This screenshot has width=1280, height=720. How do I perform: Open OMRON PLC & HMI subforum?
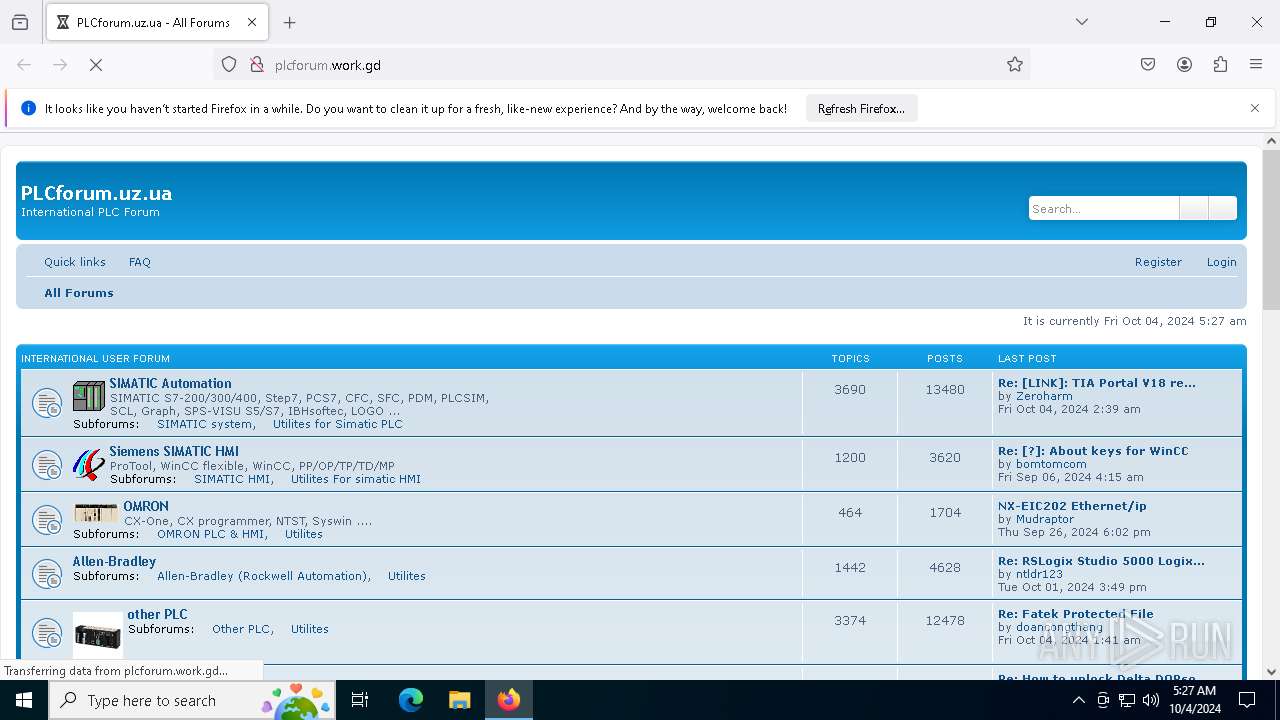[211, 534]
